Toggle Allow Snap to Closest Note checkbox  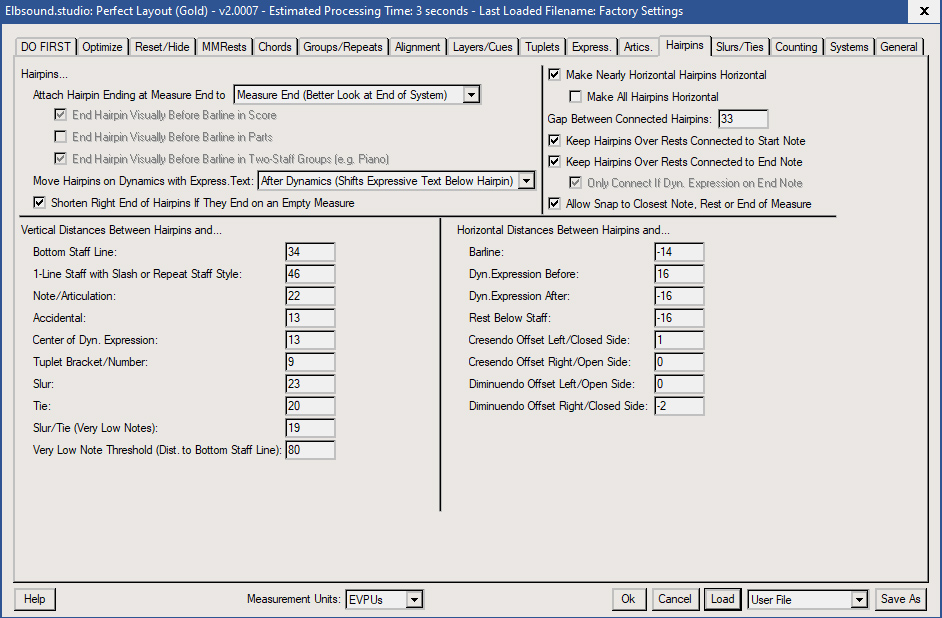[x=555, y=204]
